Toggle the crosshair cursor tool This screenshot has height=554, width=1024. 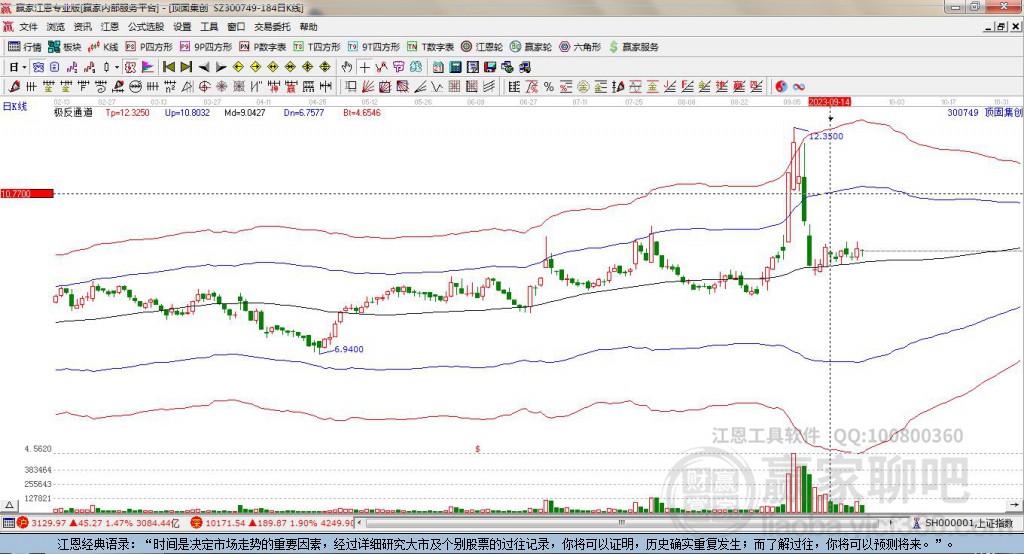[365, 67]
